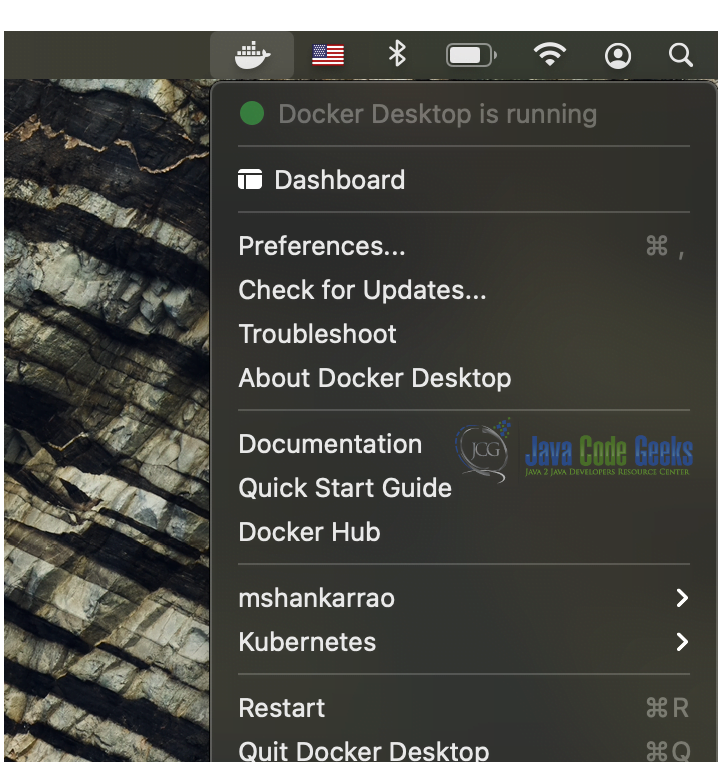This screenshot has width=718, height=762.
Task: Open the US flag input source menu
Action: click(x=328, y=55)
